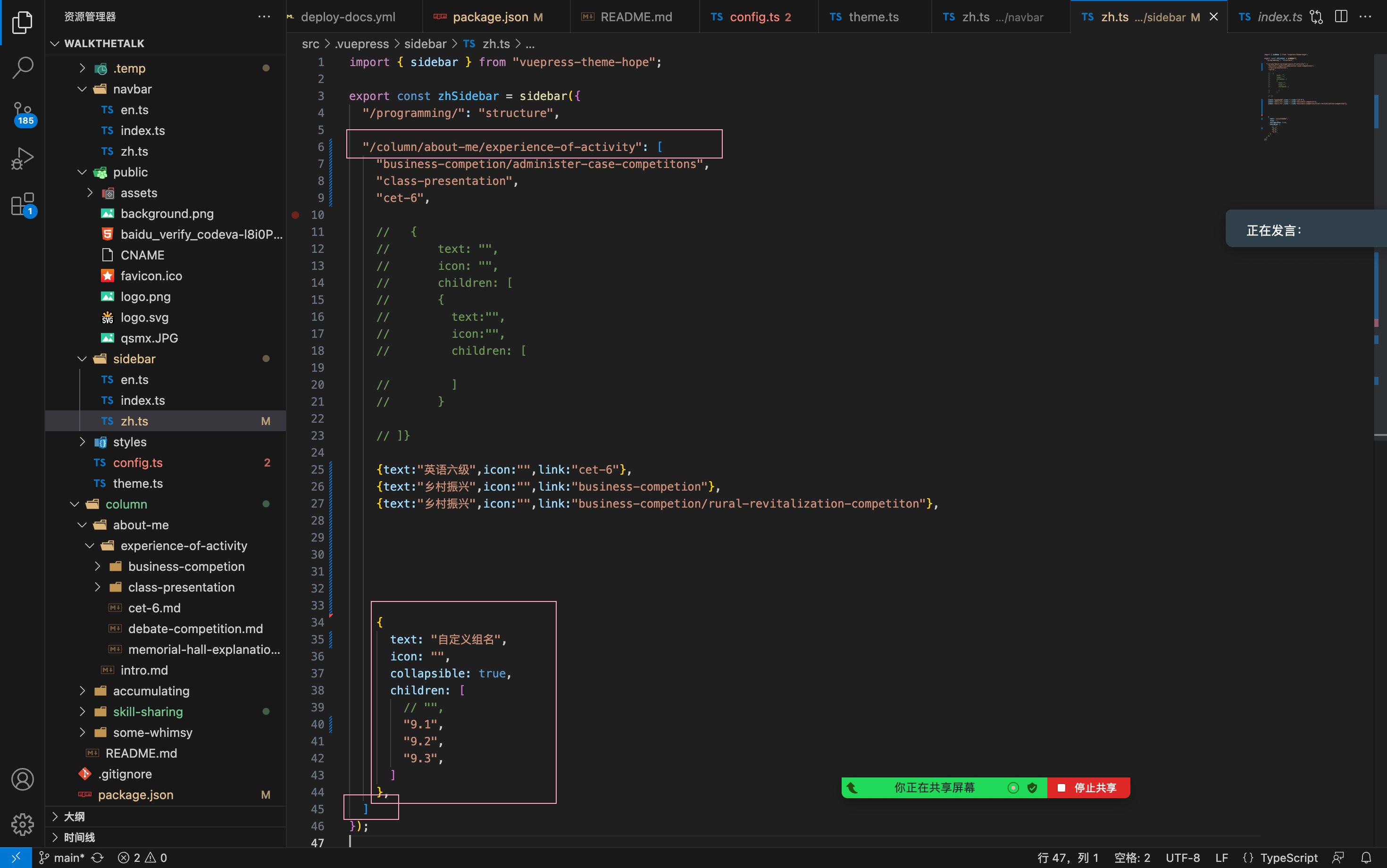
Task: Change UTF-8 file encoding
Action: [x=1183, y=858]
